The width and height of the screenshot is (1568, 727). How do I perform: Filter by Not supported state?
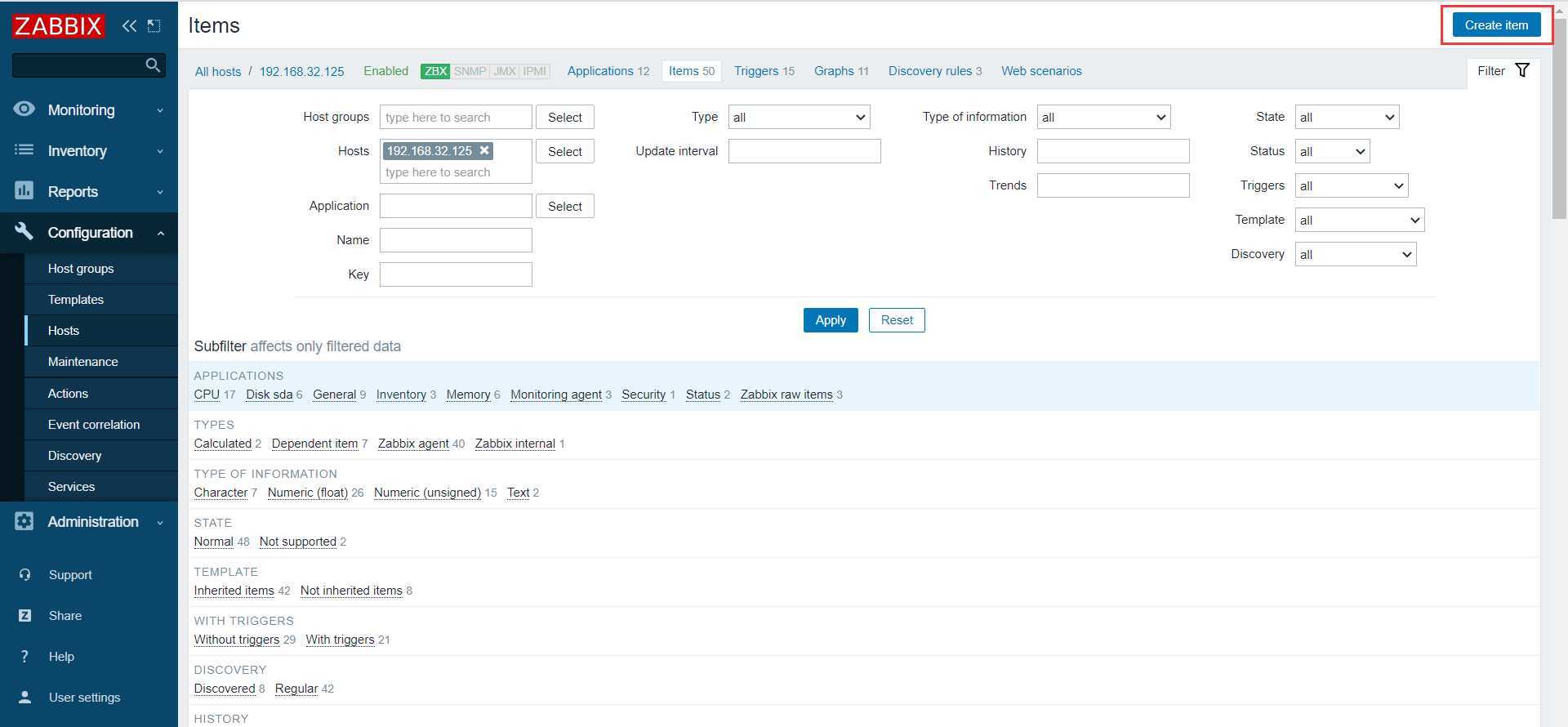coord(297,542)
